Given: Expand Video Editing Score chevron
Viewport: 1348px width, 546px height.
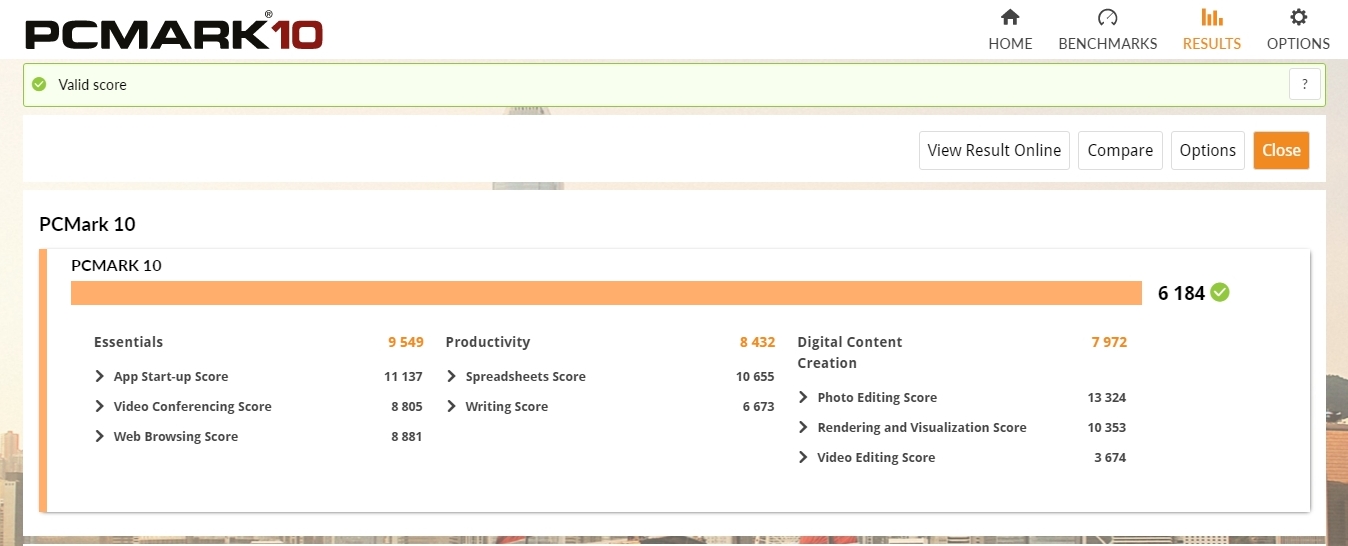Looking at the screenshot, I should coord(804,458).
